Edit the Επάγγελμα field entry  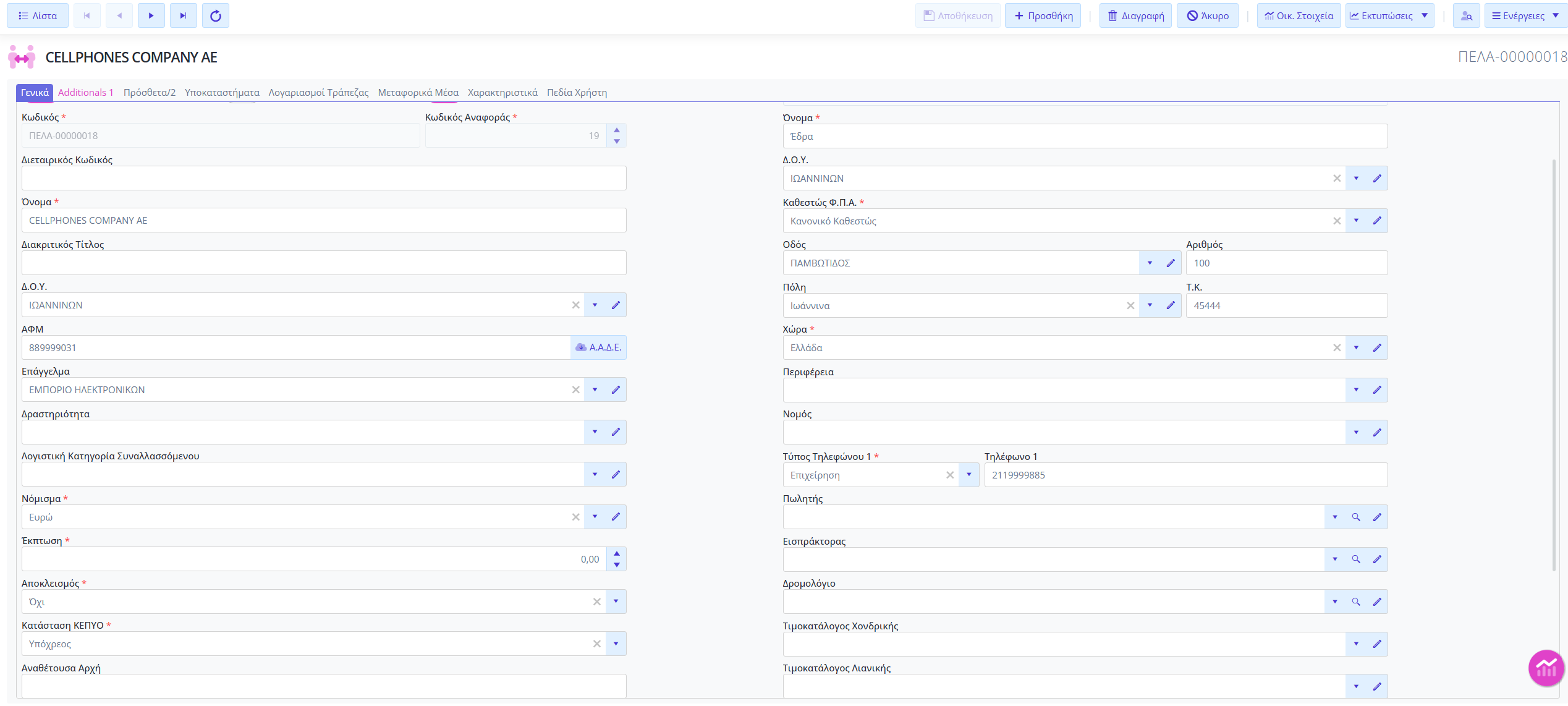pyautogui.click(x=616, y=389)
